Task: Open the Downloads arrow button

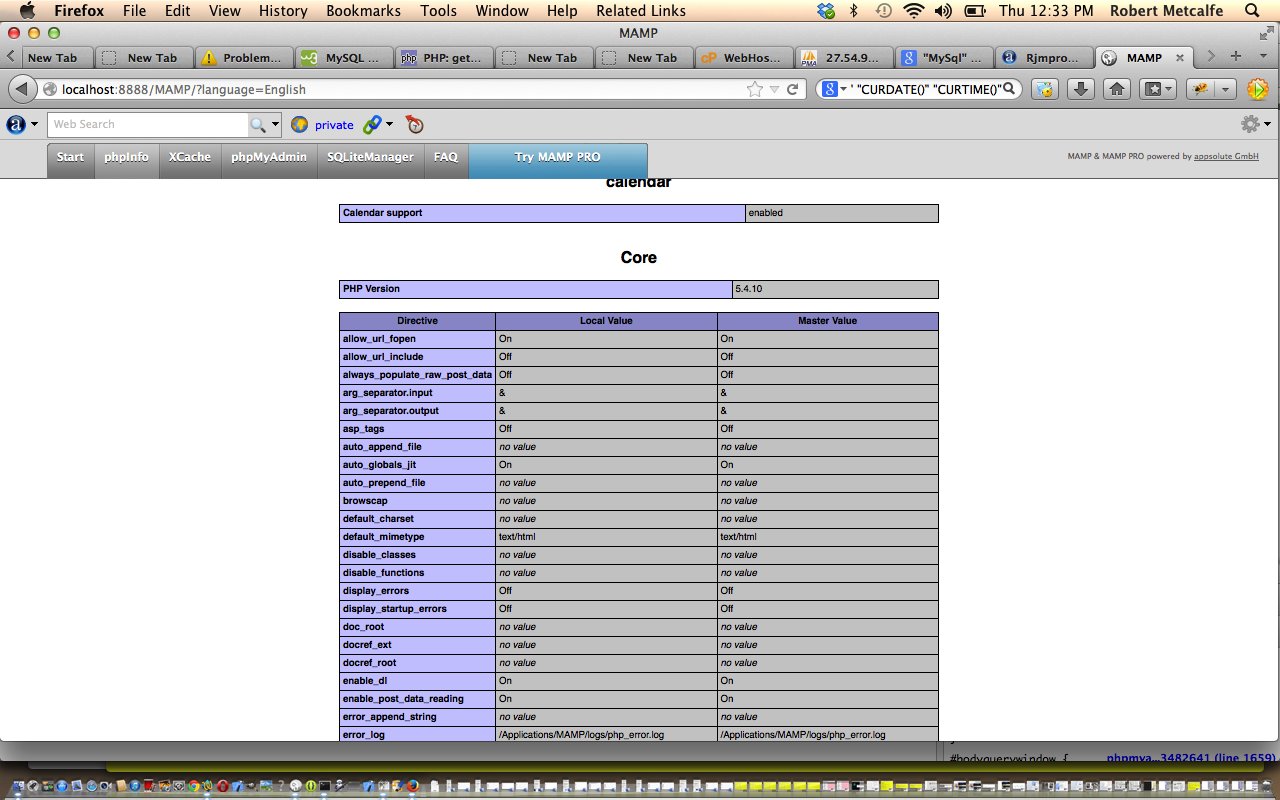Action: click(1080, 89)
